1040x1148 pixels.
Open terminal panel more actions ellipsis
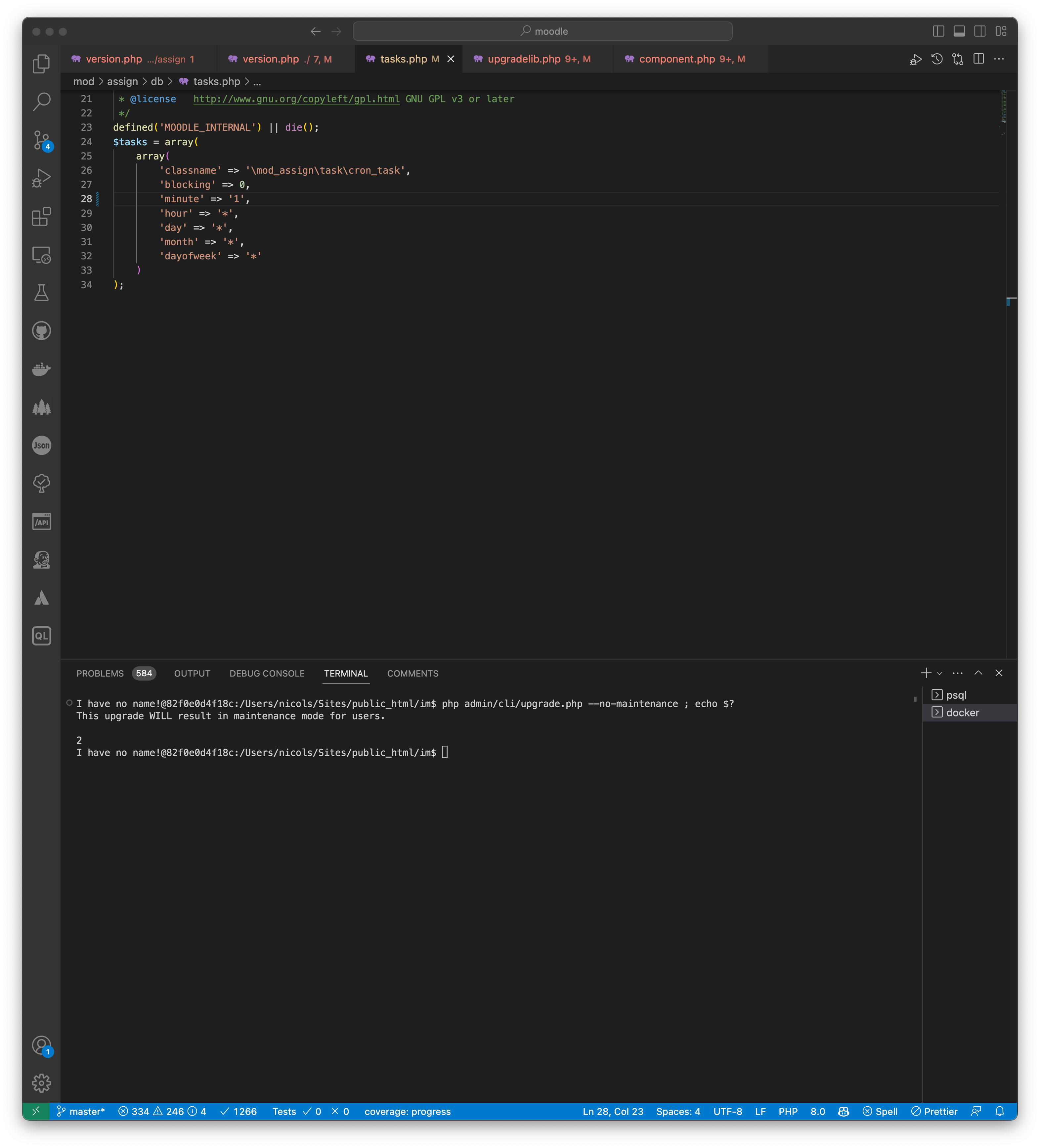pos(957,673)
